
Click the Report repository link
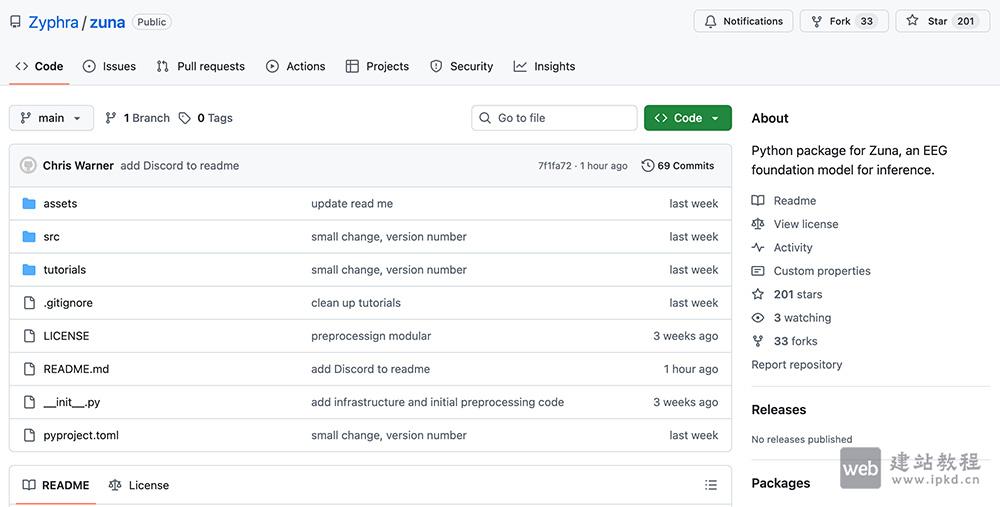(x=796, y=365)
